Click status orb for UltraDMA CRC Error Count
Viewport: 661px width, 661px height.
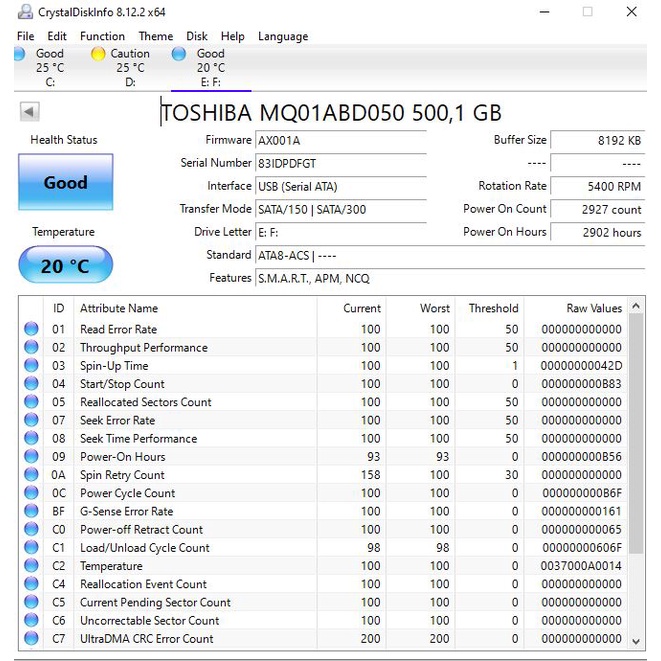(x=31, y=639)
